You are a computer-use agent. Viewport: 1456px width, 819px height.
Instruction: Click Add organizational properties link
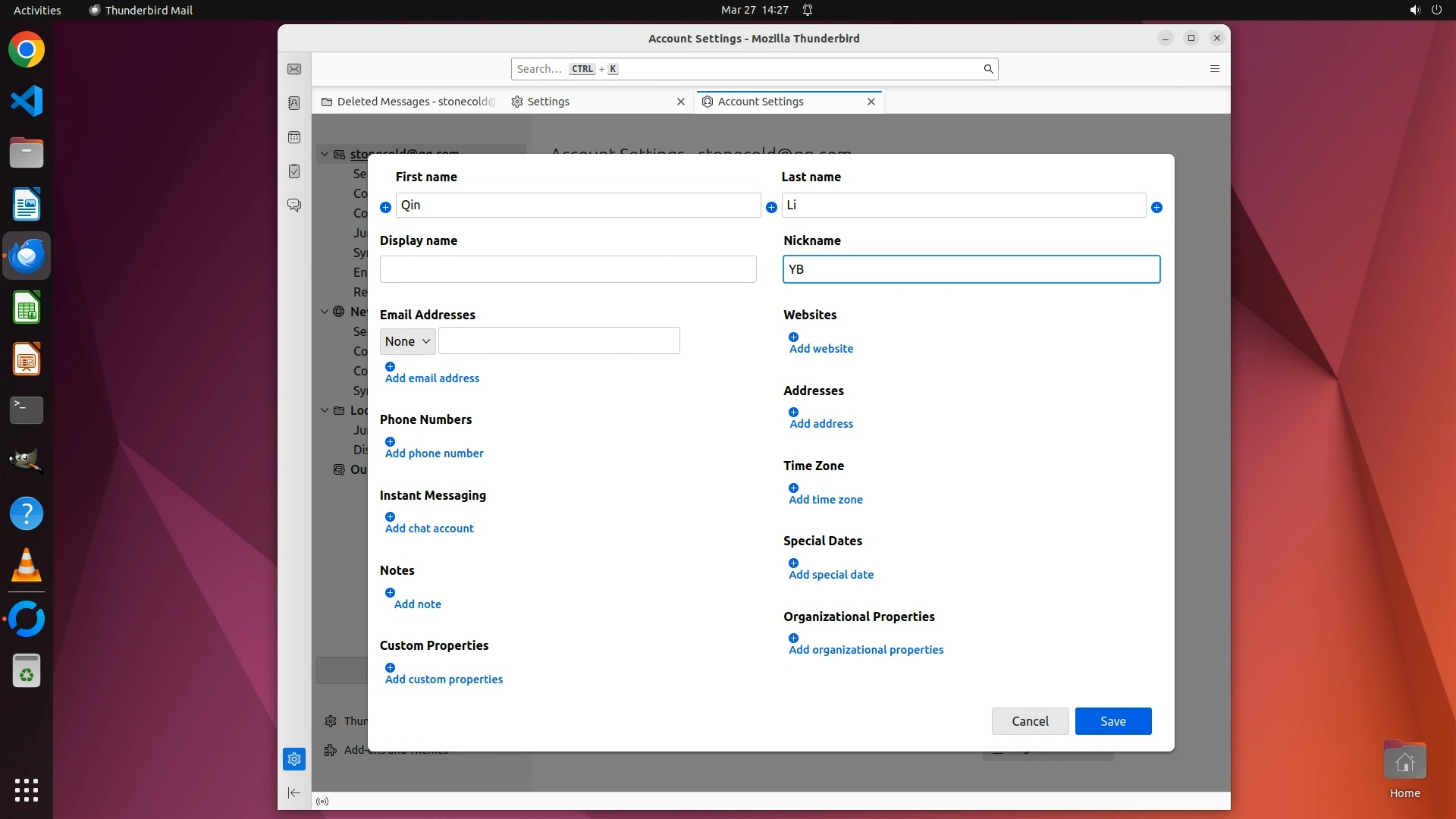[x=866, y=650]
